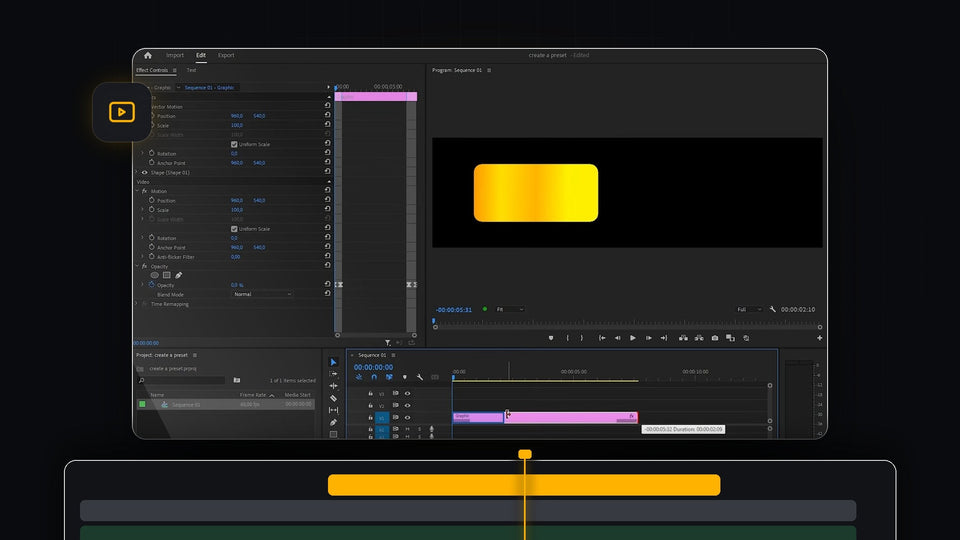Screen dimensions: 960x540
Task: Toggle insert sequences as nests
Action: pyautogui.click(x=359, y=377)
